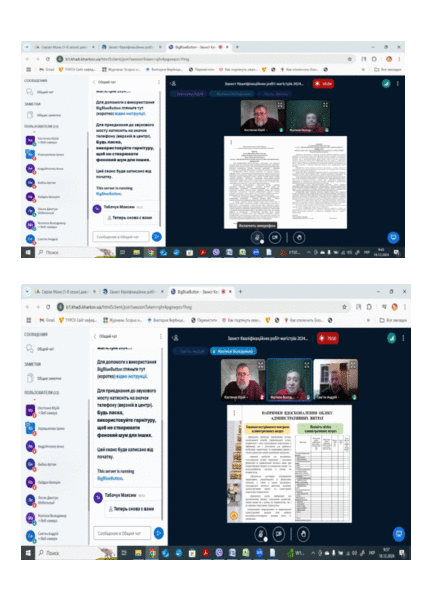The height and width of the screenshot is (600, 424).
Task: Unmute microphone in the lower screenshot's call controls
Action: tap(261, 534)
